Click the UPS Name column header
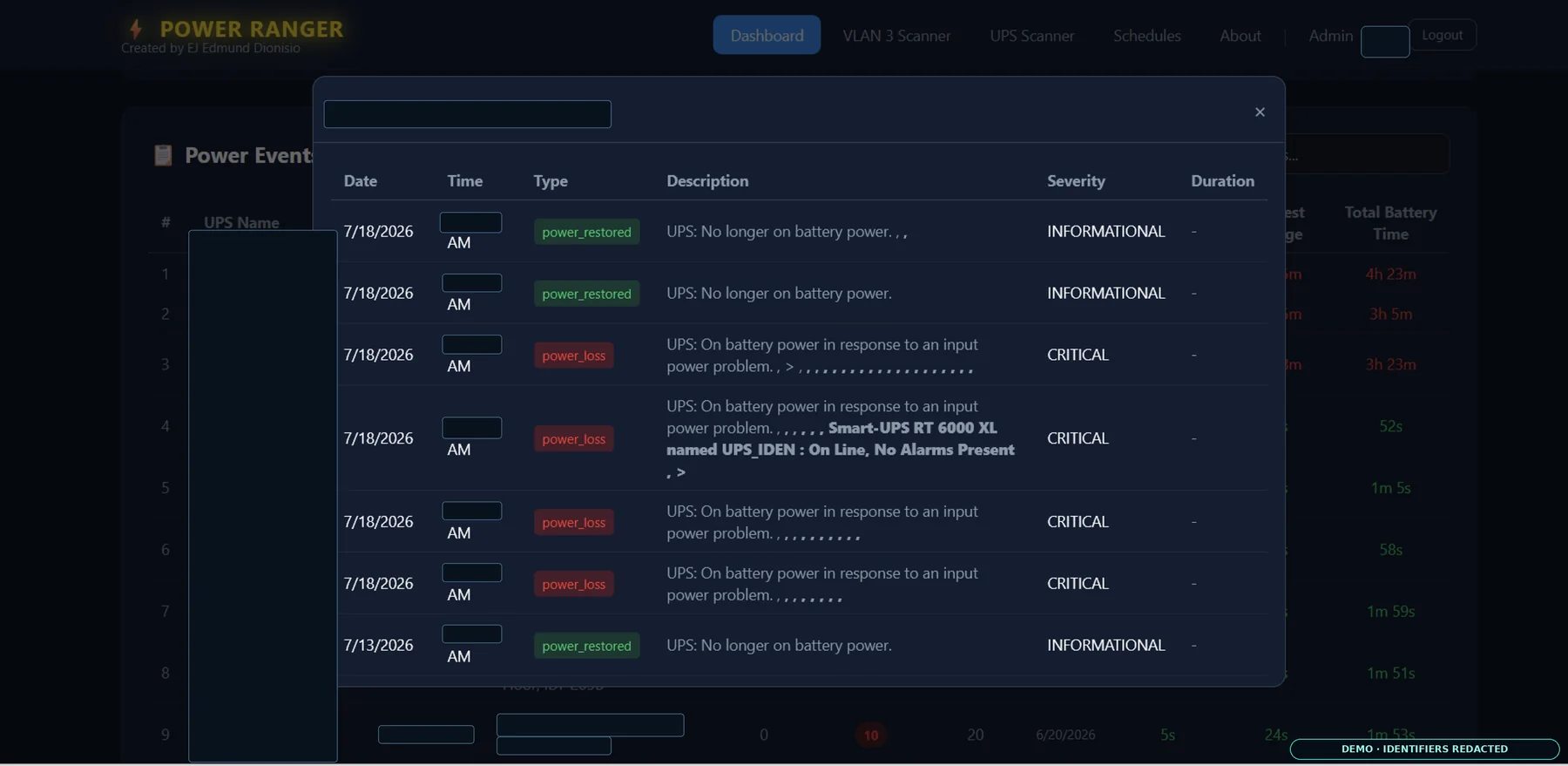The image size is (1568, 766). pyautogui.click(x=241, y=222)
